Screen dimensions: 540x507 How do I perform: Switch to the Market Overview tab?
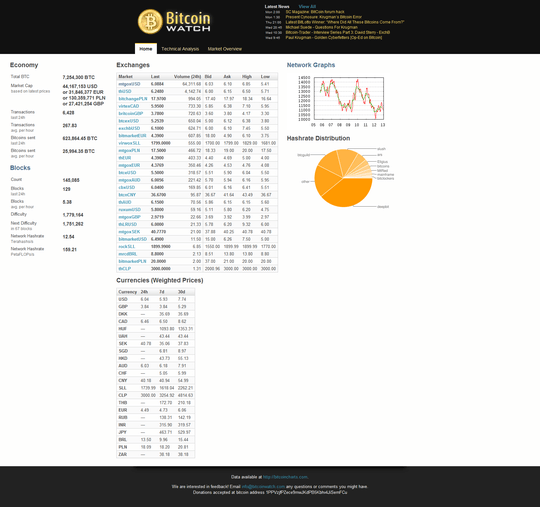225,49
